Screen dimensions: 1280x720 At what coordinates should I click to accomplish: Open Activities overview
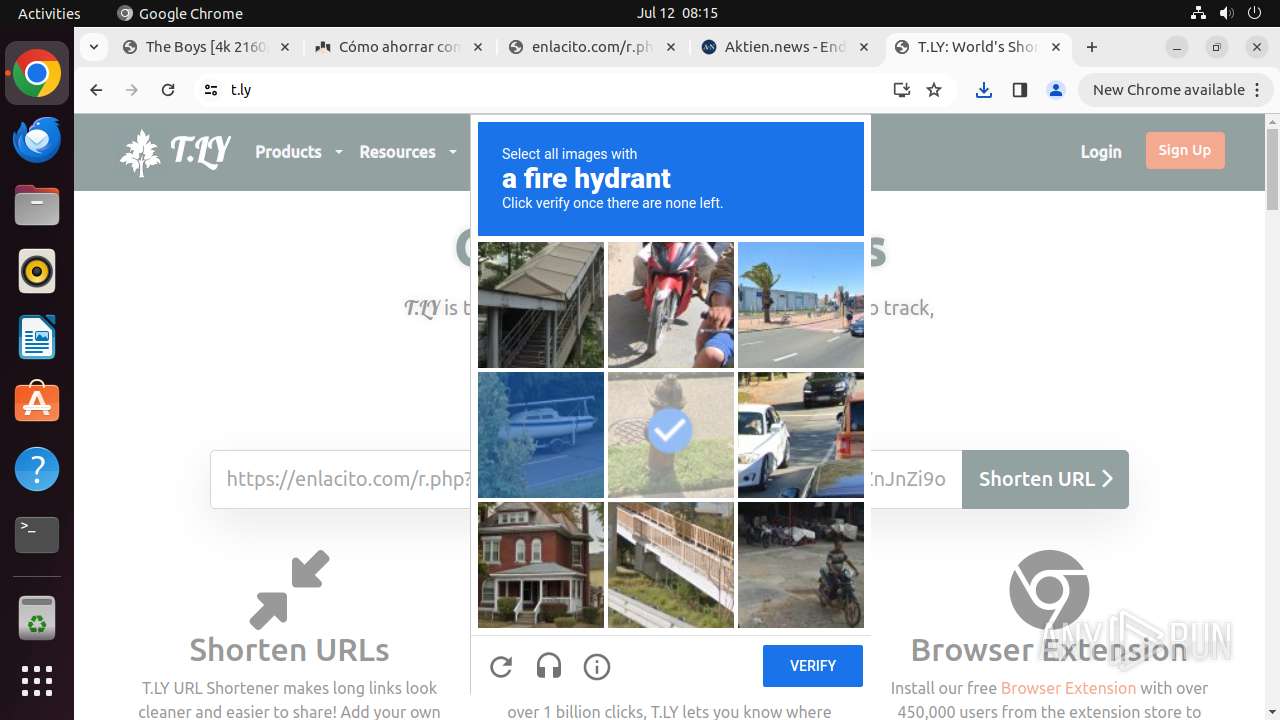coord(49,13)
